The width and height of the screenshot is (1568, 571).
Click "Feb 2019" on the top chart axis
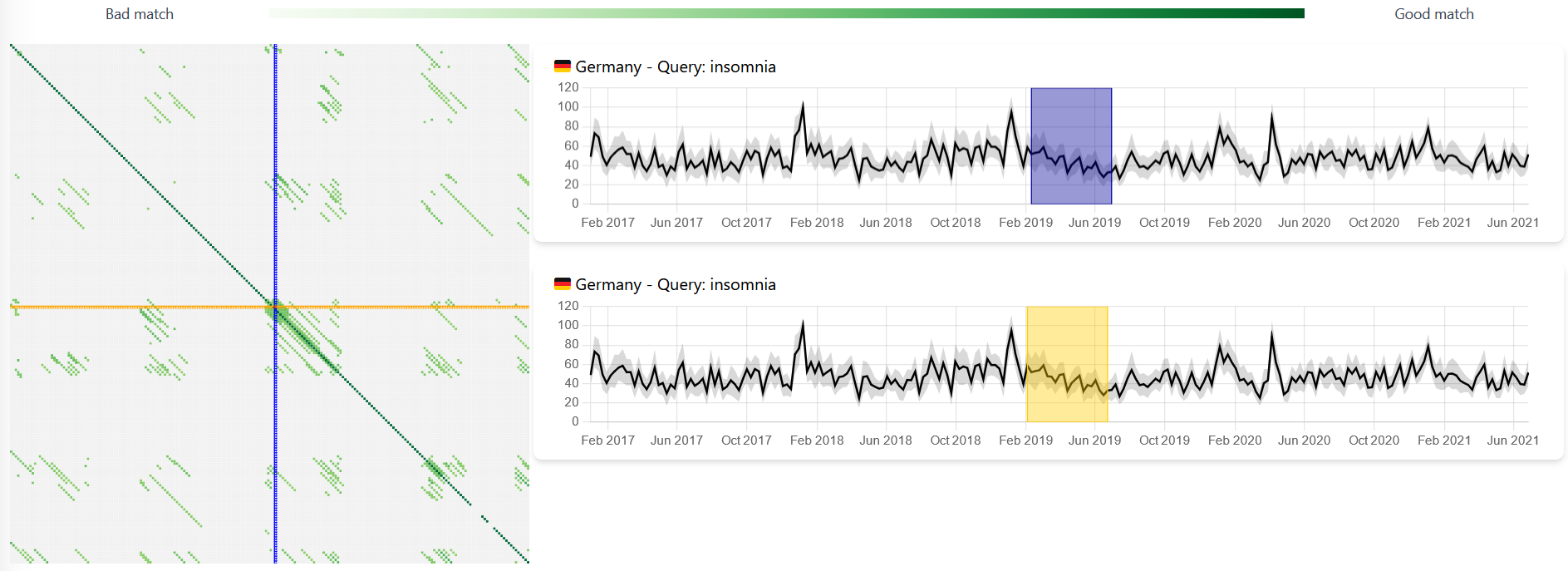1025,223
